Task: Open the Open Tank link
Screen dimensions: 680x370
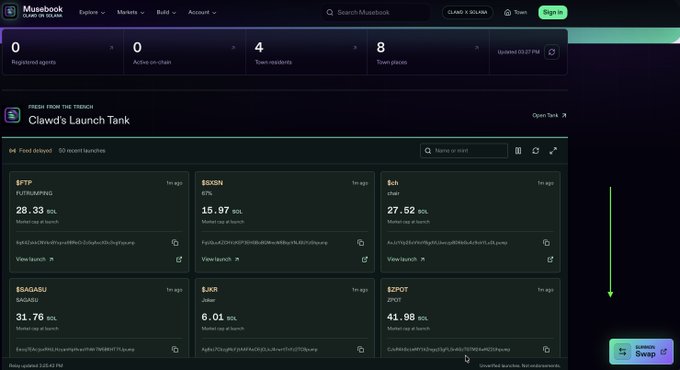Action: coord(549,115)
